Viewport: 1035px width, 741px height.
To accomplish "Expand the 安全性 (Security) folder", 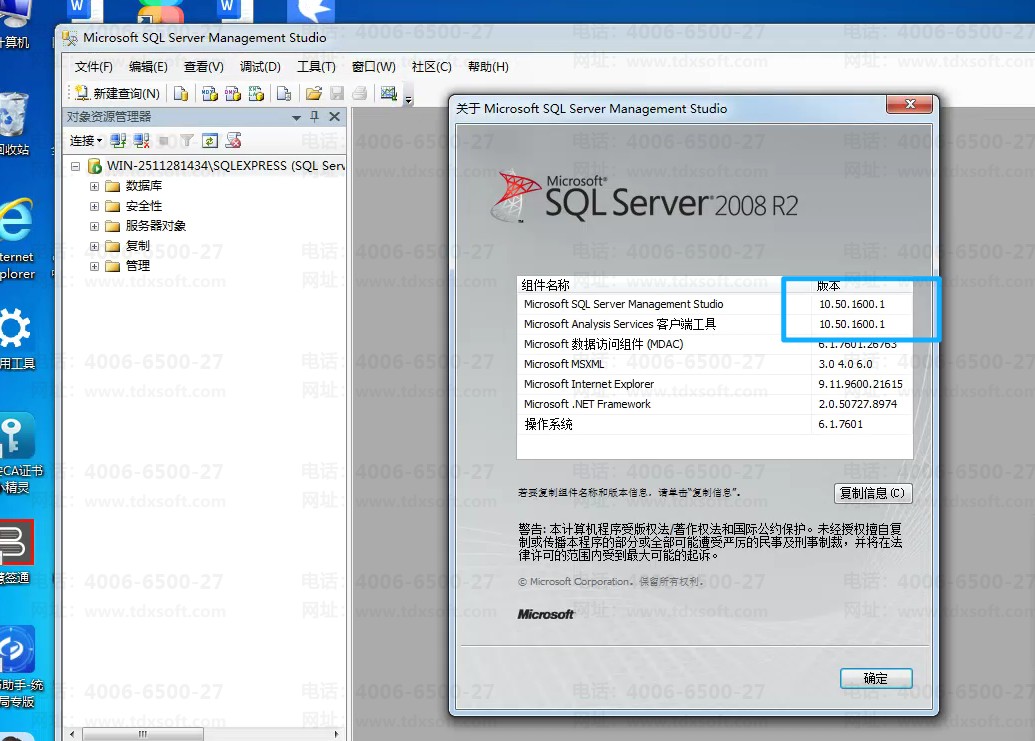I will [x=95, y=206].
